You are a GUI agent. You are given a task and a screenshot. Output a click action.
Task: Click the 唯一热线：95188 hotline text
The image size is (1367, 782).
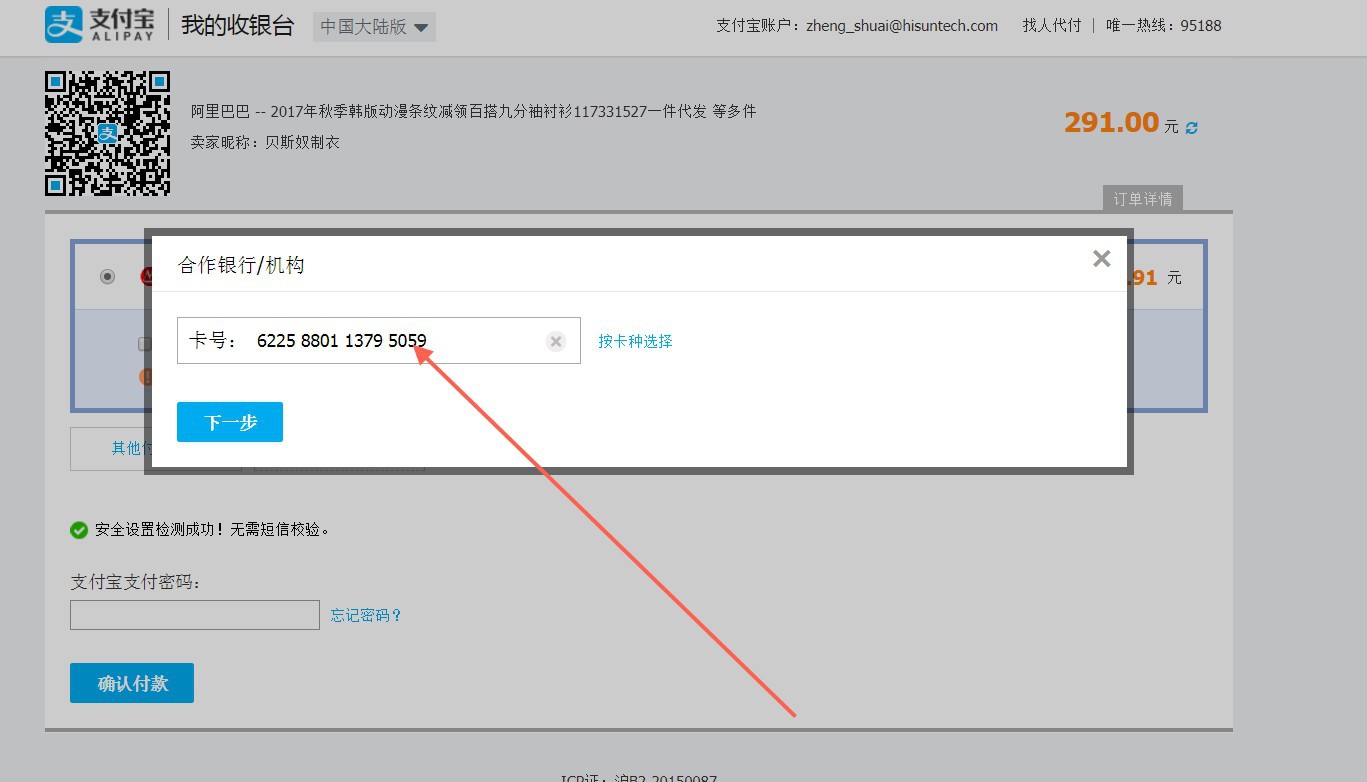point(1164,26)
